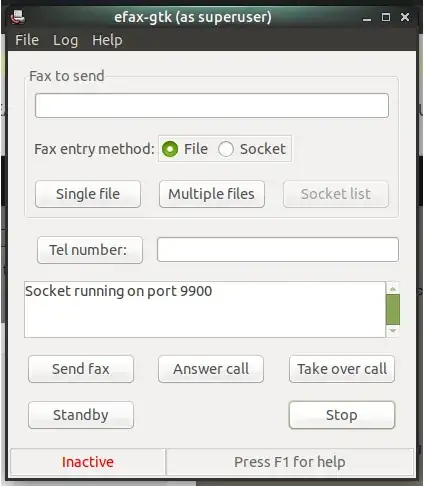Image resolution: width=424 pixels, height=486 pixels.
Task: Click the green log scrollbar handle
Action: [393, 309]
